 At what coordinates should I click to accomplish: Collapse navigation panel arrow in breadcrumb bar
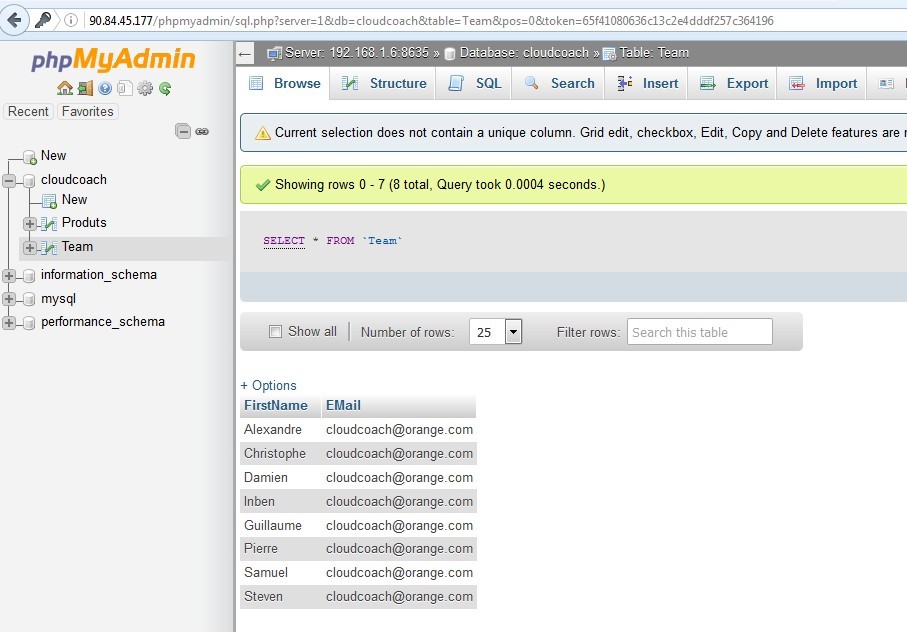click(x=245, y=54)
